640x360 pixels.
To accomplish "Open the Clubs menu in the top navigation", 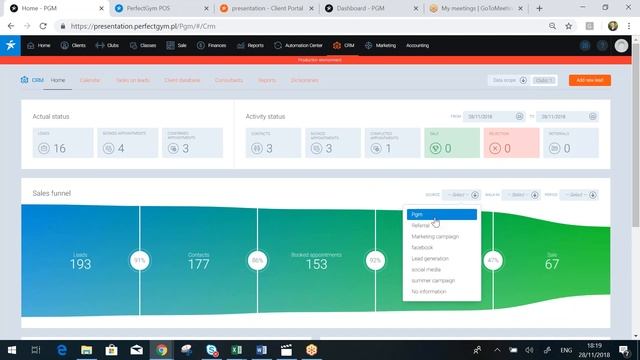I will pos(107,45).
